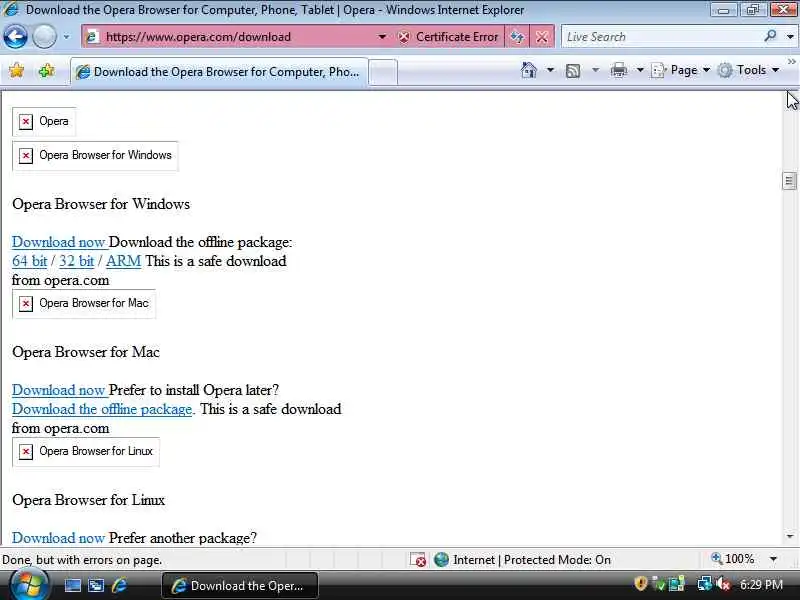Click the IE logo in the title bar

pyautogui.click(x=12, y=9)
